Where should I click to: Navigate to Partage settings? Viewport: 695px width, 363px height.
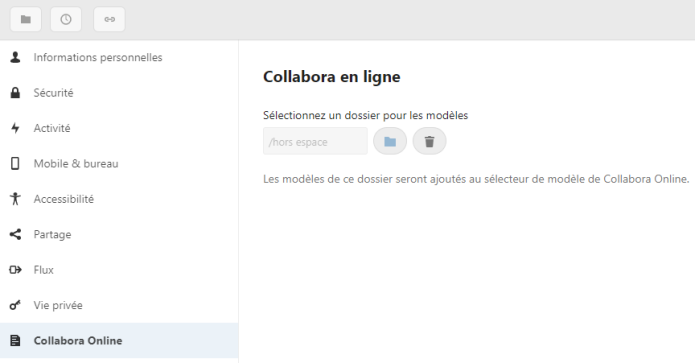(119, 234)
